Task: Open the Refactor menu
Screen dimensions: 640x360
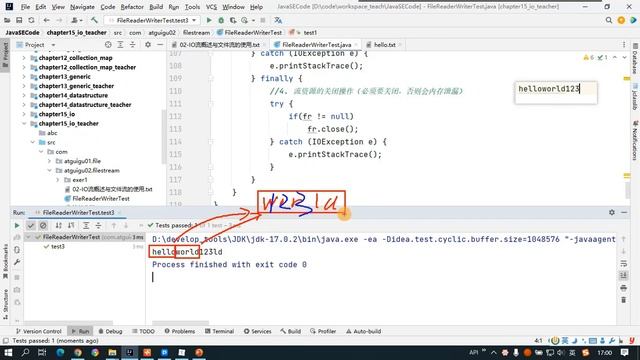Action: (x=132, y=7)
